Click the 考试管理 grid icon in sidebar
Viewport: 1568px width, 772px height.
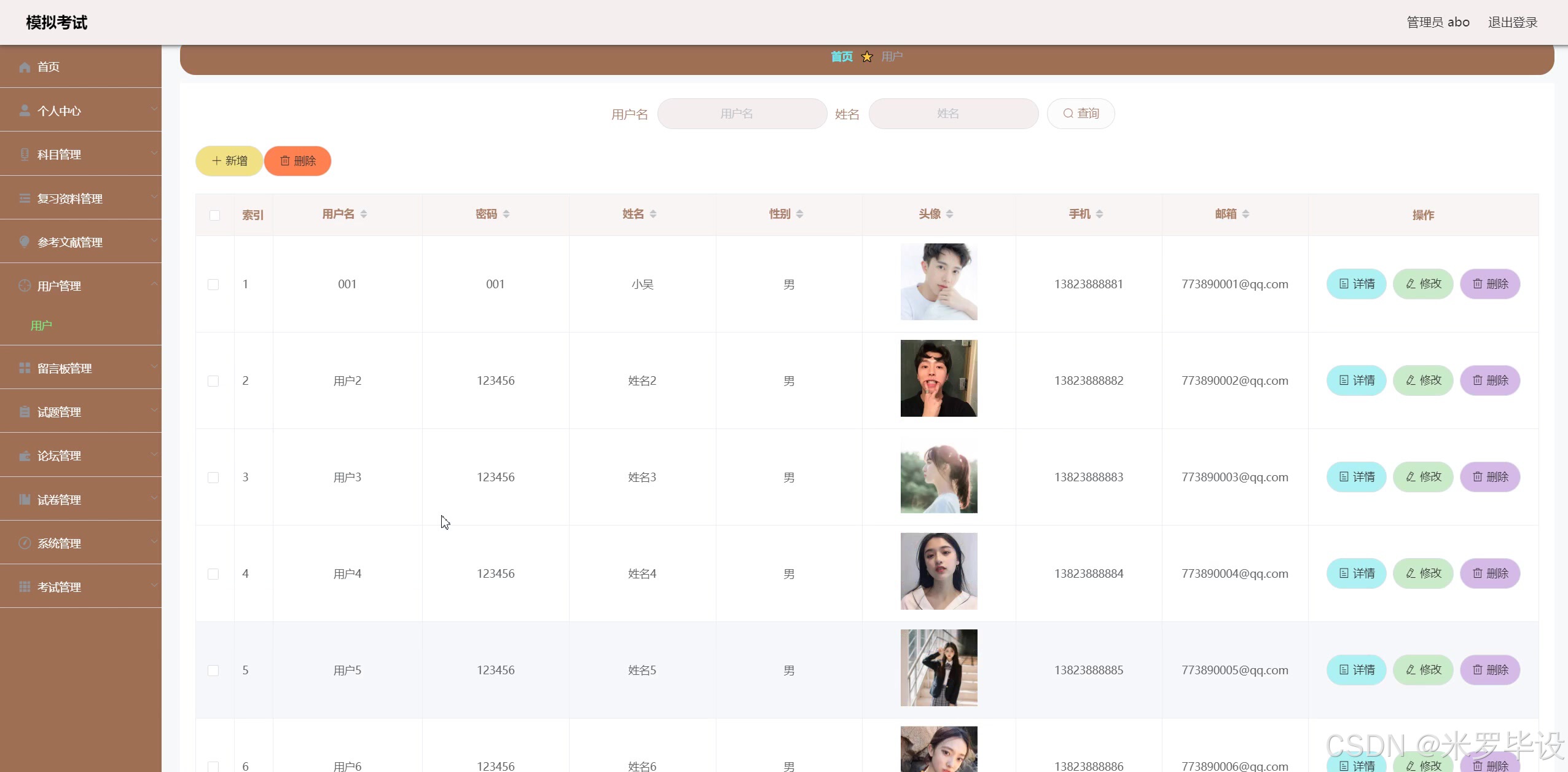[25, 587]
